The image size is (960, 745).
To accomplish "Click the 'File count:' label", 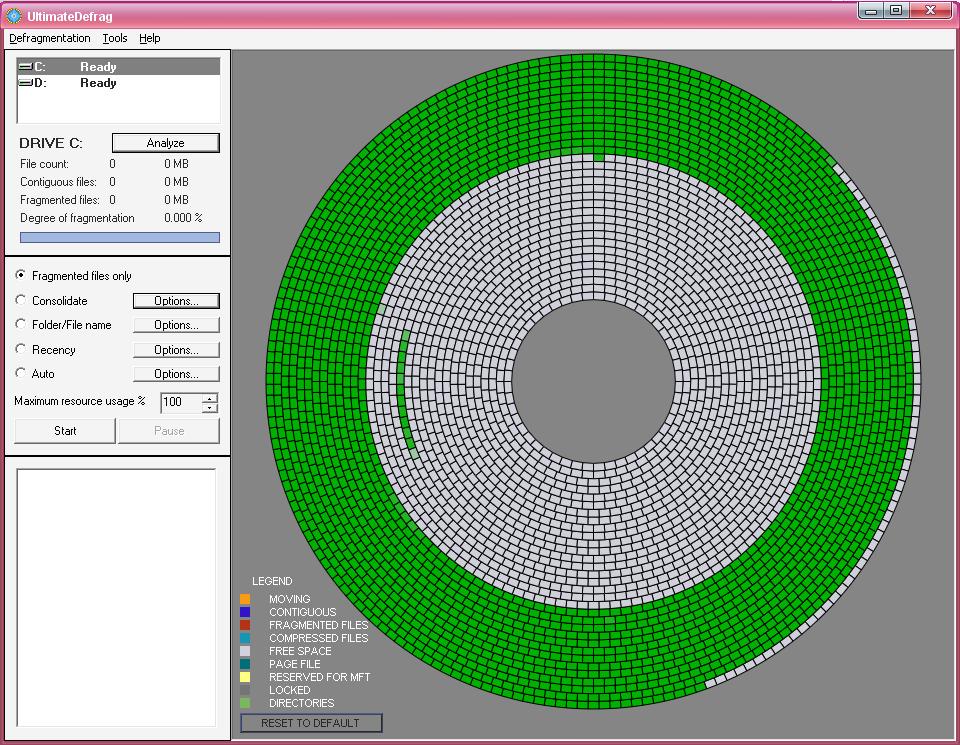I will coord(45,164).
